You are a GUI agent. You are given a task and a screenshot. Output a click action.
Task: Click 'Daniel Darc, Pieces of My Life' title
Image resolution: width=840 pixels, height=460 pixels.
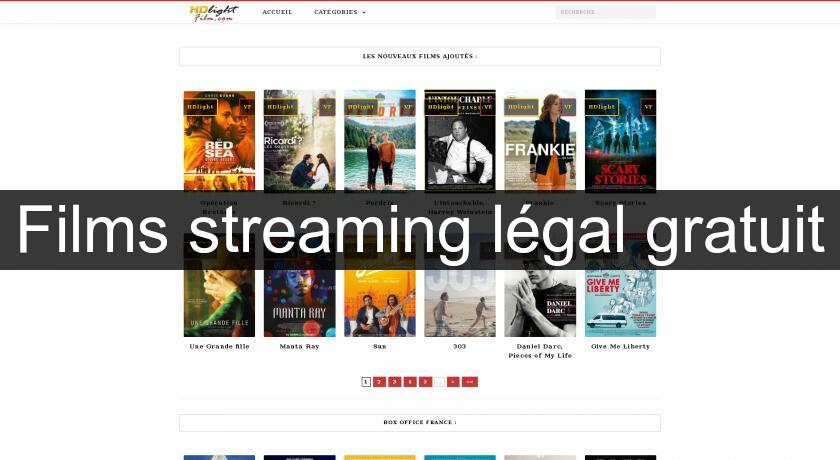[x=540, y=351]
